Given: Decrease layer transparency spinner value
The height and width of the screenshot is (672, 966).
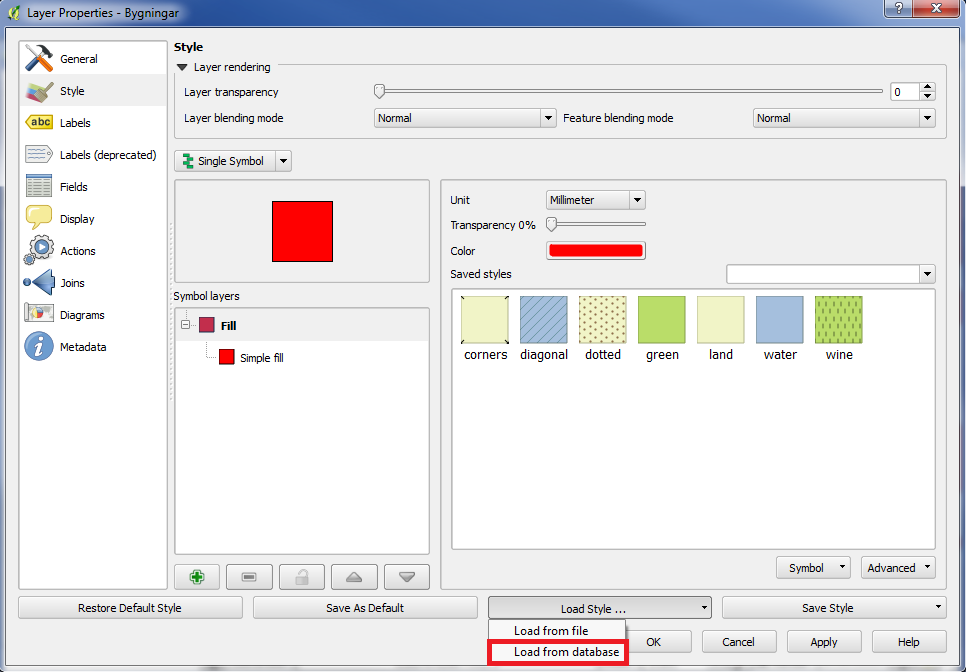Looking at the screenshot, I should pyautogui.click(x=927, y=96).
